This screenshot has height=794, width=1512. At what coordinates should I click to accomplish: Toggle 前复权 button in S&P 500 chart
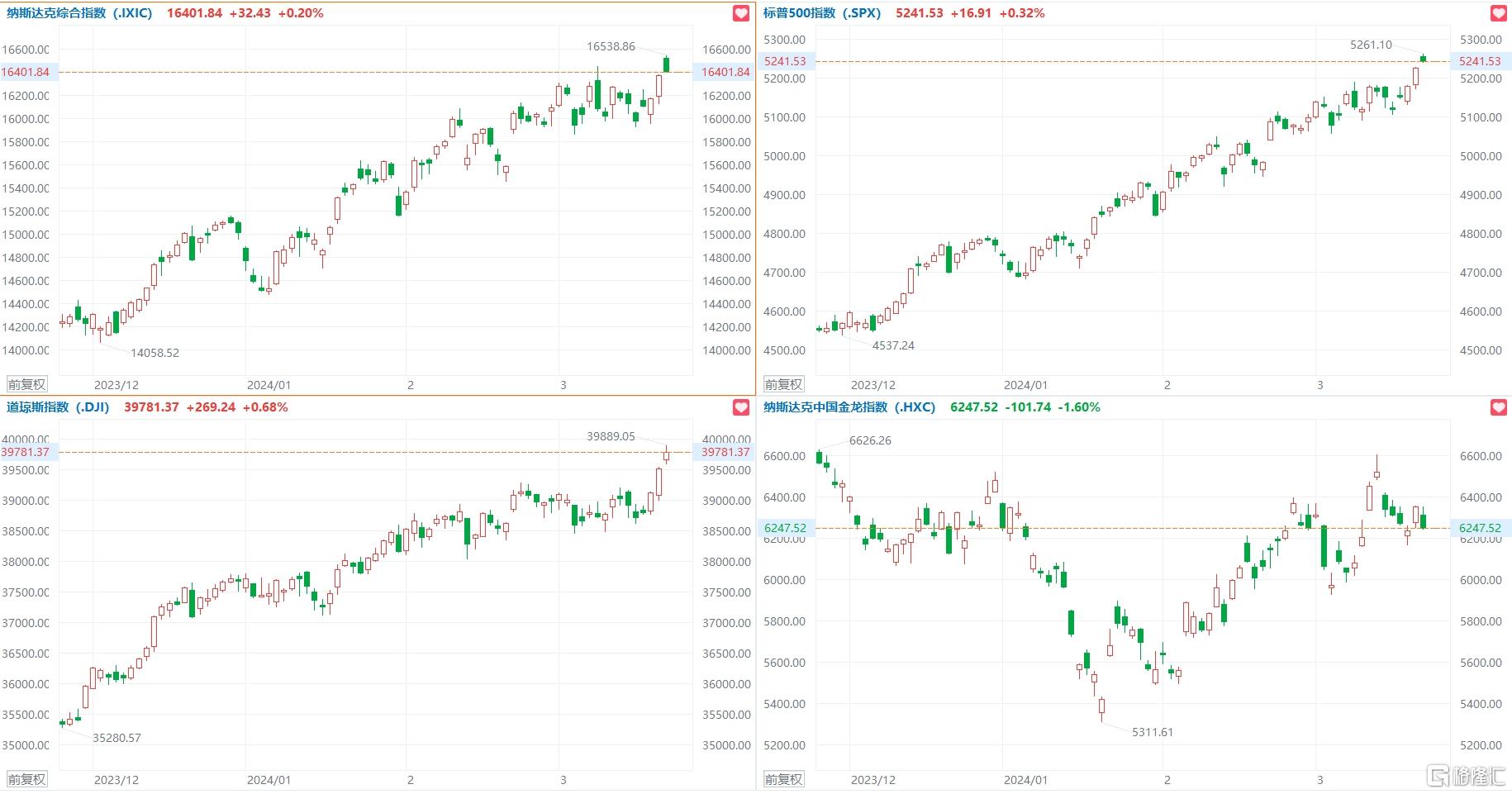point(783,384)
